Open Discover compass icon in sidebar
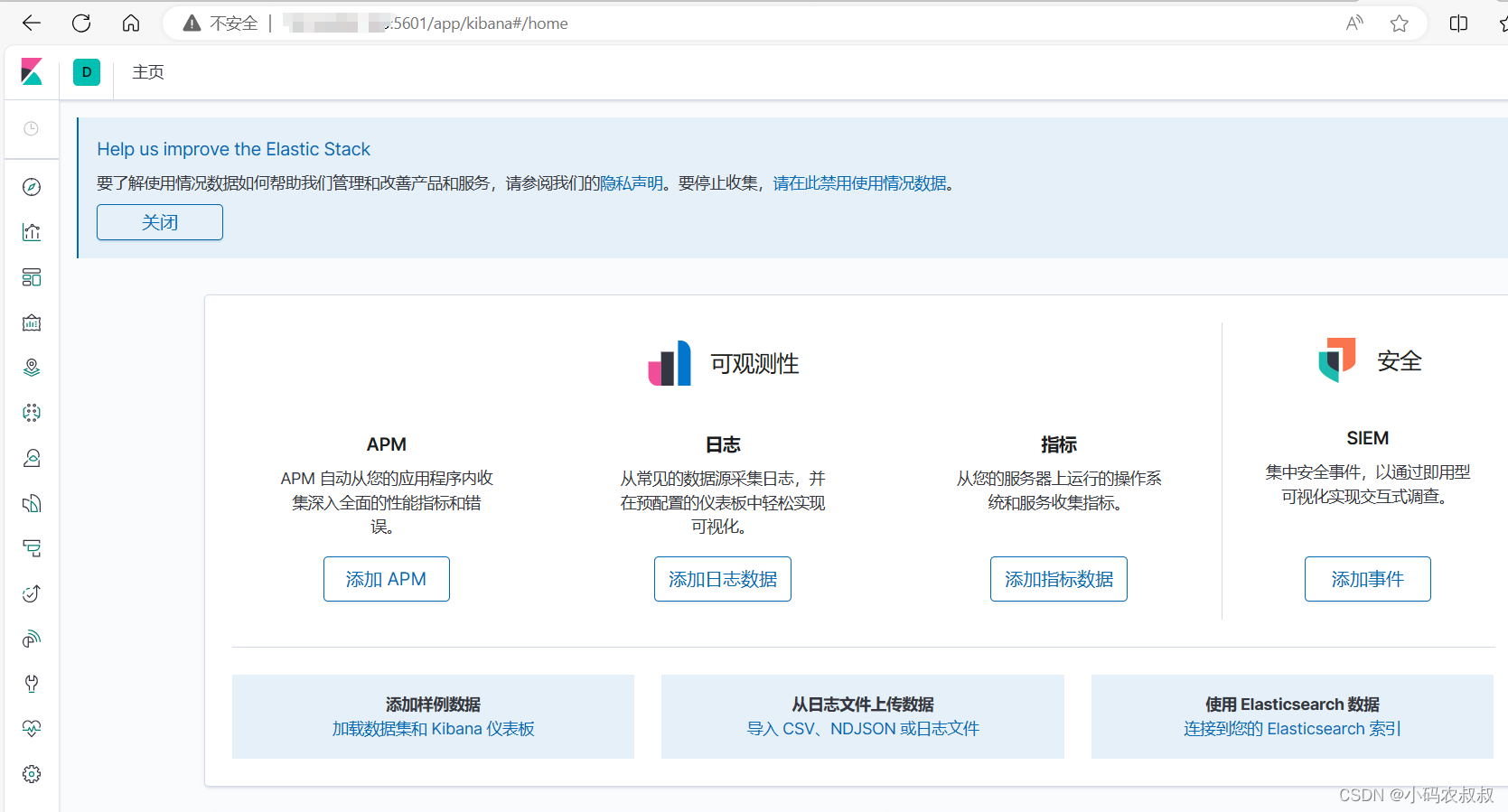 click(x=32, y=187)
